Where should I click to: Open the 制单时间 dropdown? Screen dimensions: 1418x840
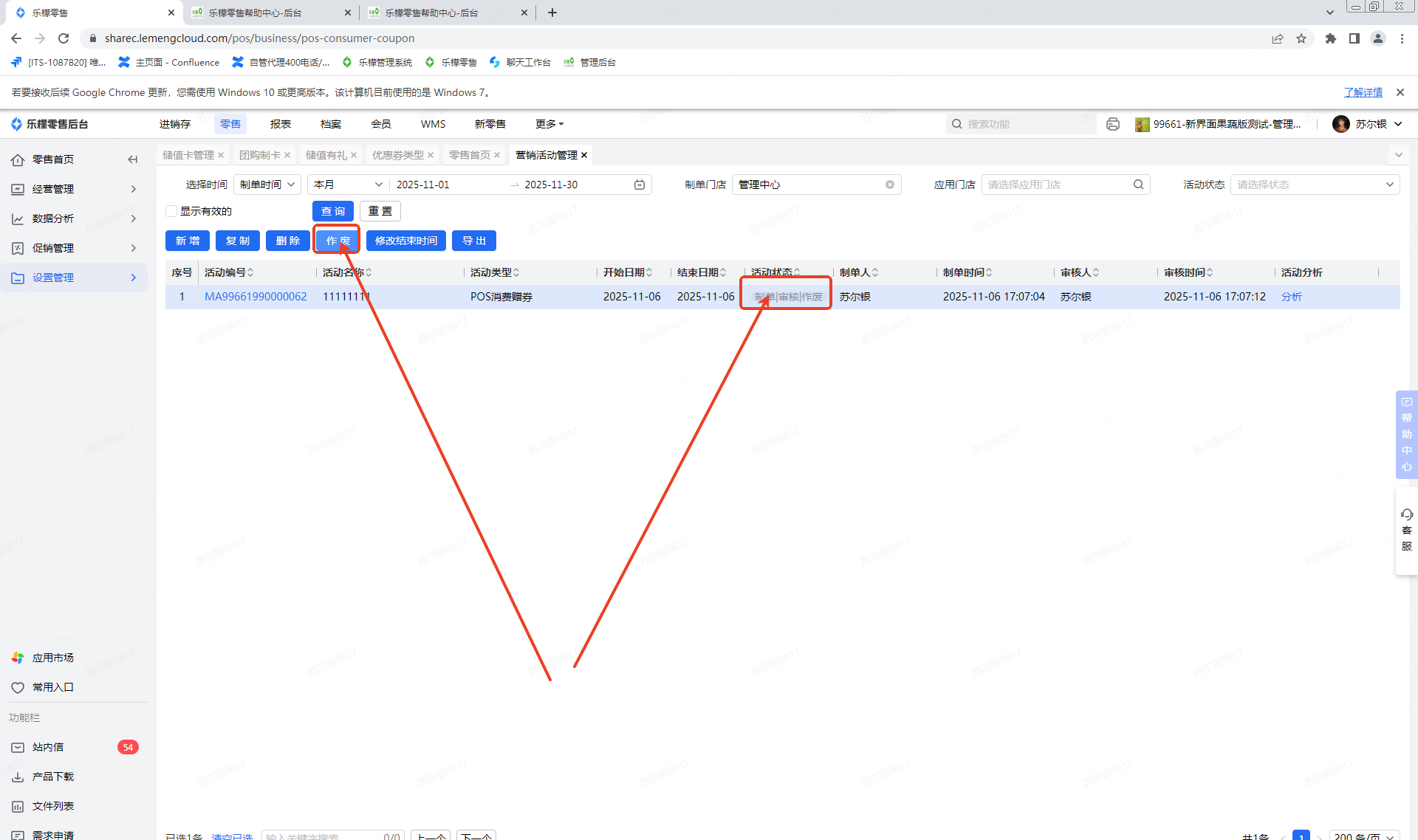(x=267, y=185)
